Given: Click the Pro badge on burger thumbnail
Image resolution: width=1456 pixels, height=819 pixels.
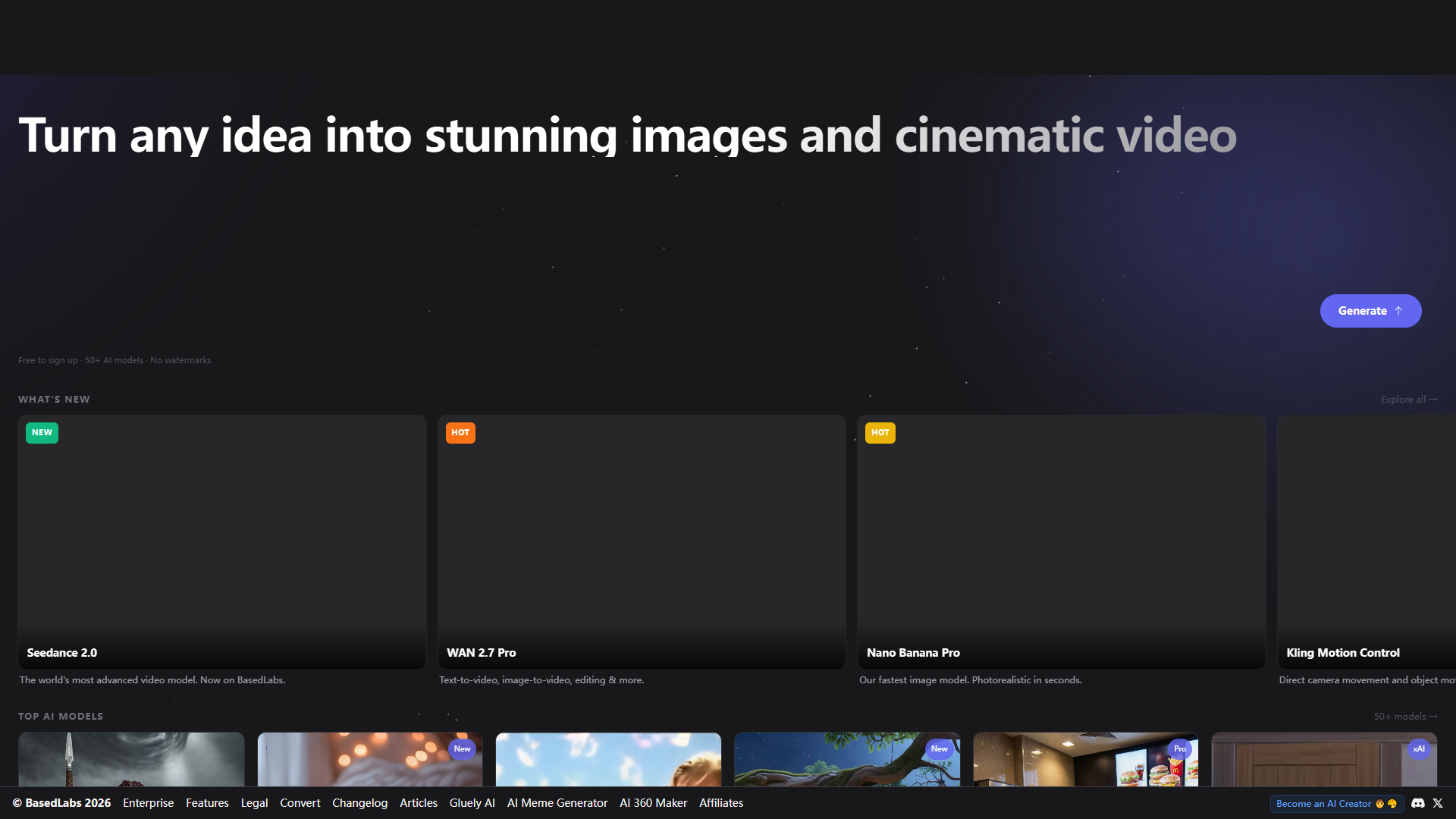Looking at the screenshot, I should pos(1180,749).
